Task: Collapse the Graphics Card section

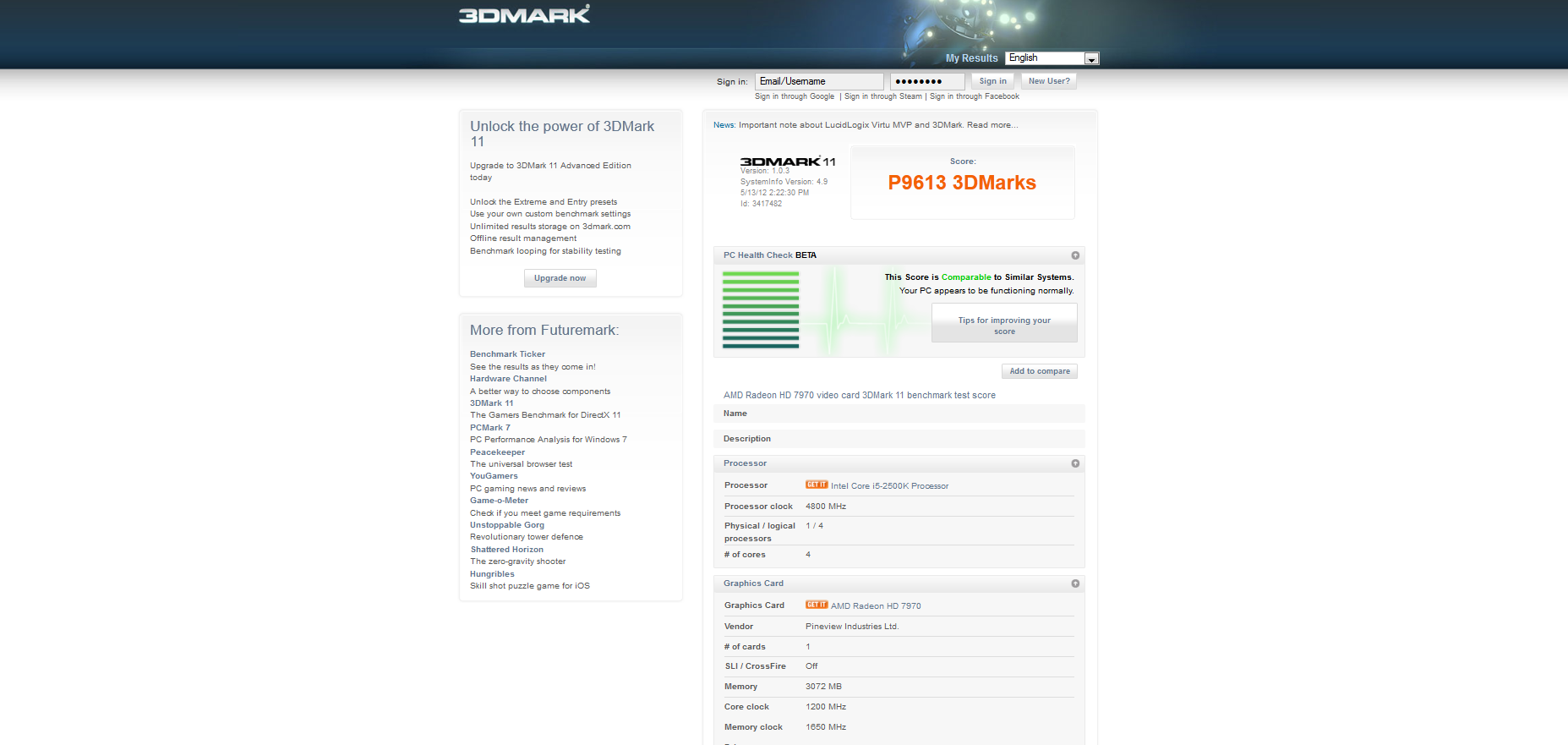Action: (x=1075, y=583)
